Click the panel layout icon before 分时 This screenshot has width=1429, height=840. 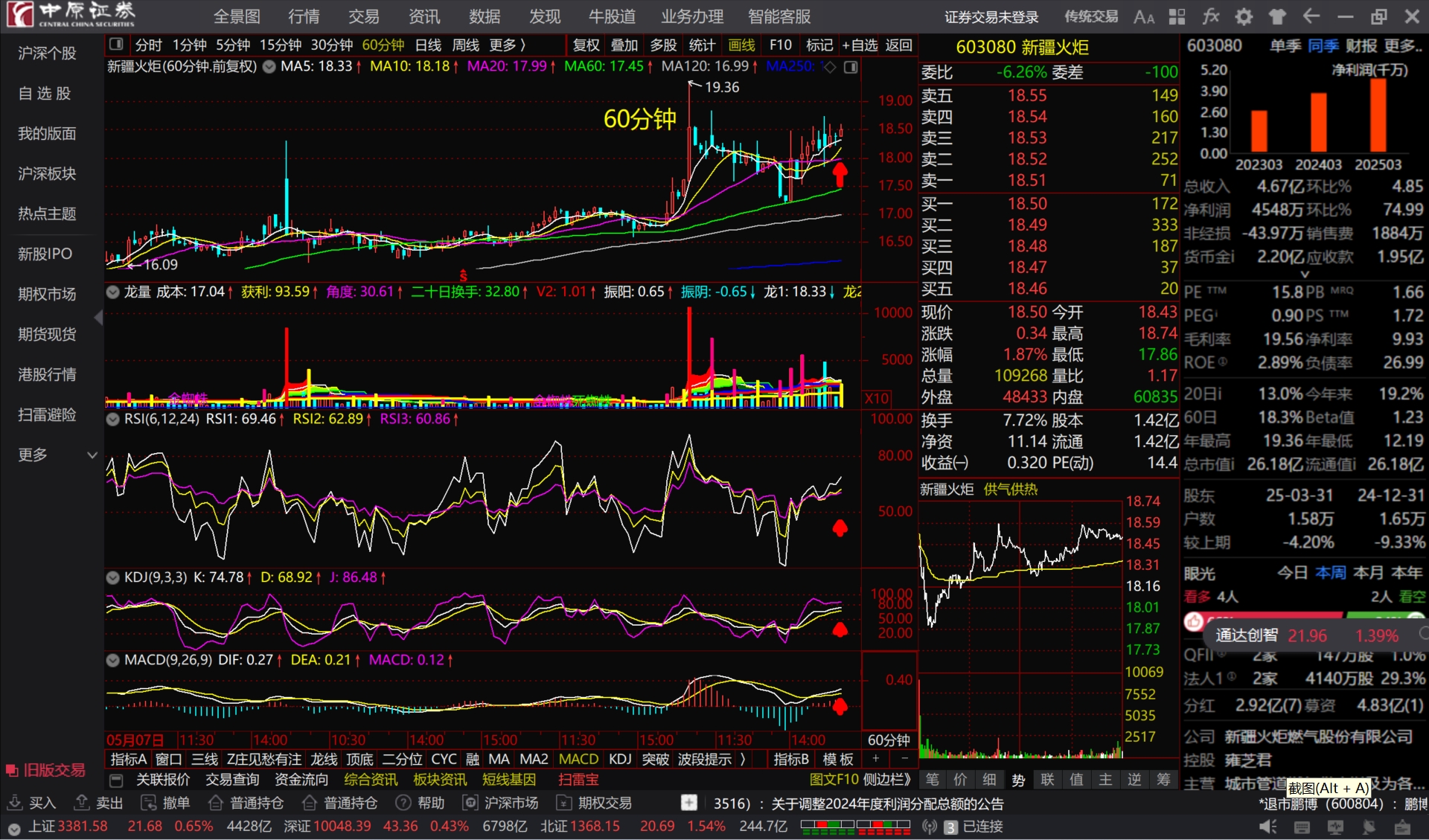tap(116, 45)
